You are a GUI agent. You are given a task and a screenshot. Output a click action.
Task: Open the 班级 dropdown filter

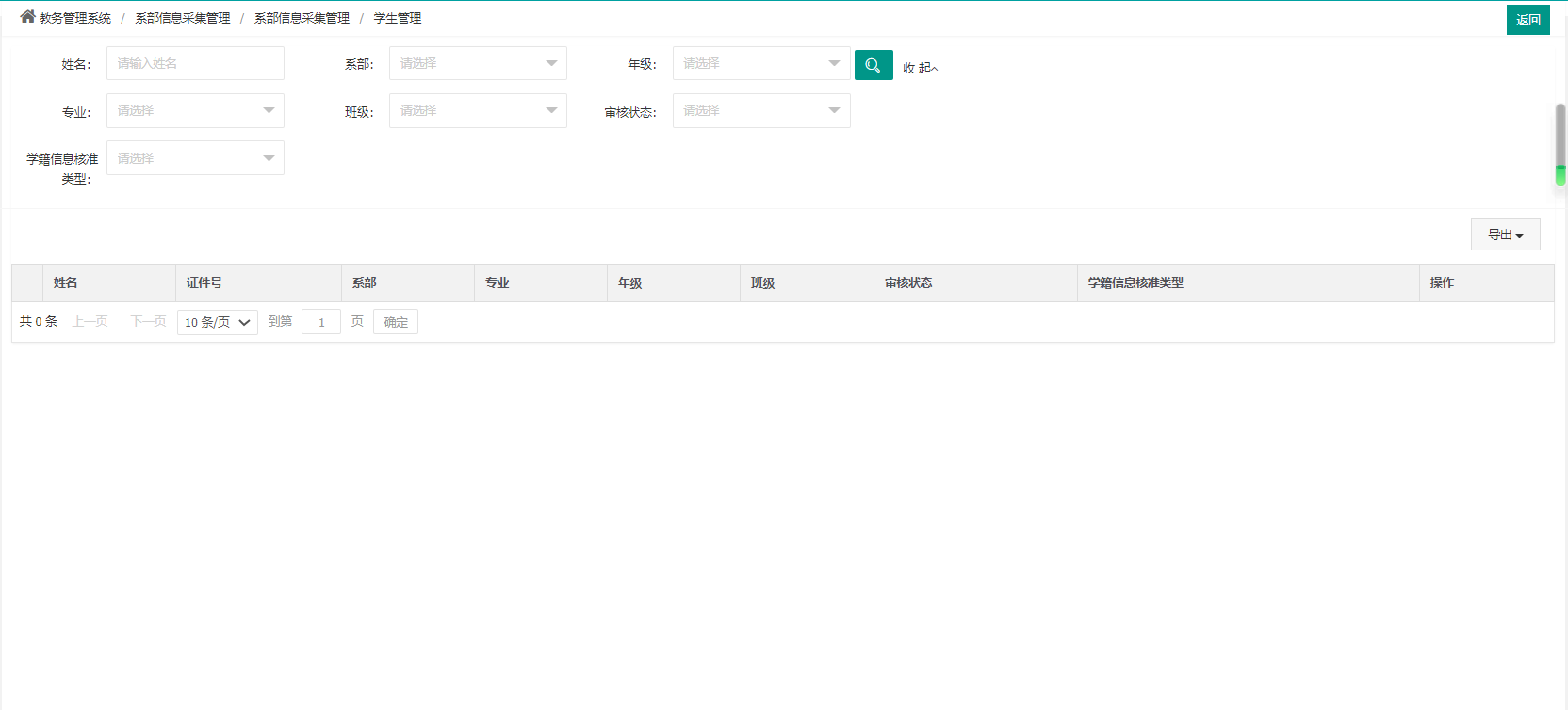coord(477,110)
